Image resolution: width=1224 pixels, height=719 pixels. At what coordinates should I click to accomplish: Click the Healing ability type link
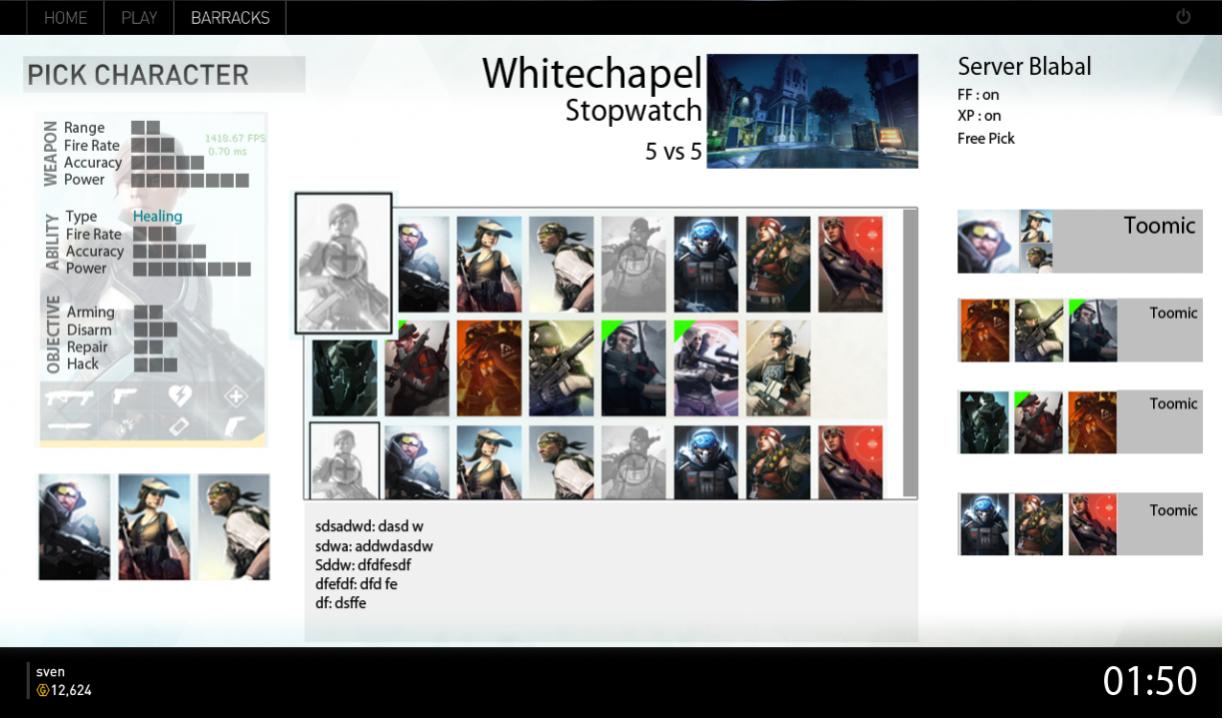click(x=157, y=216)
